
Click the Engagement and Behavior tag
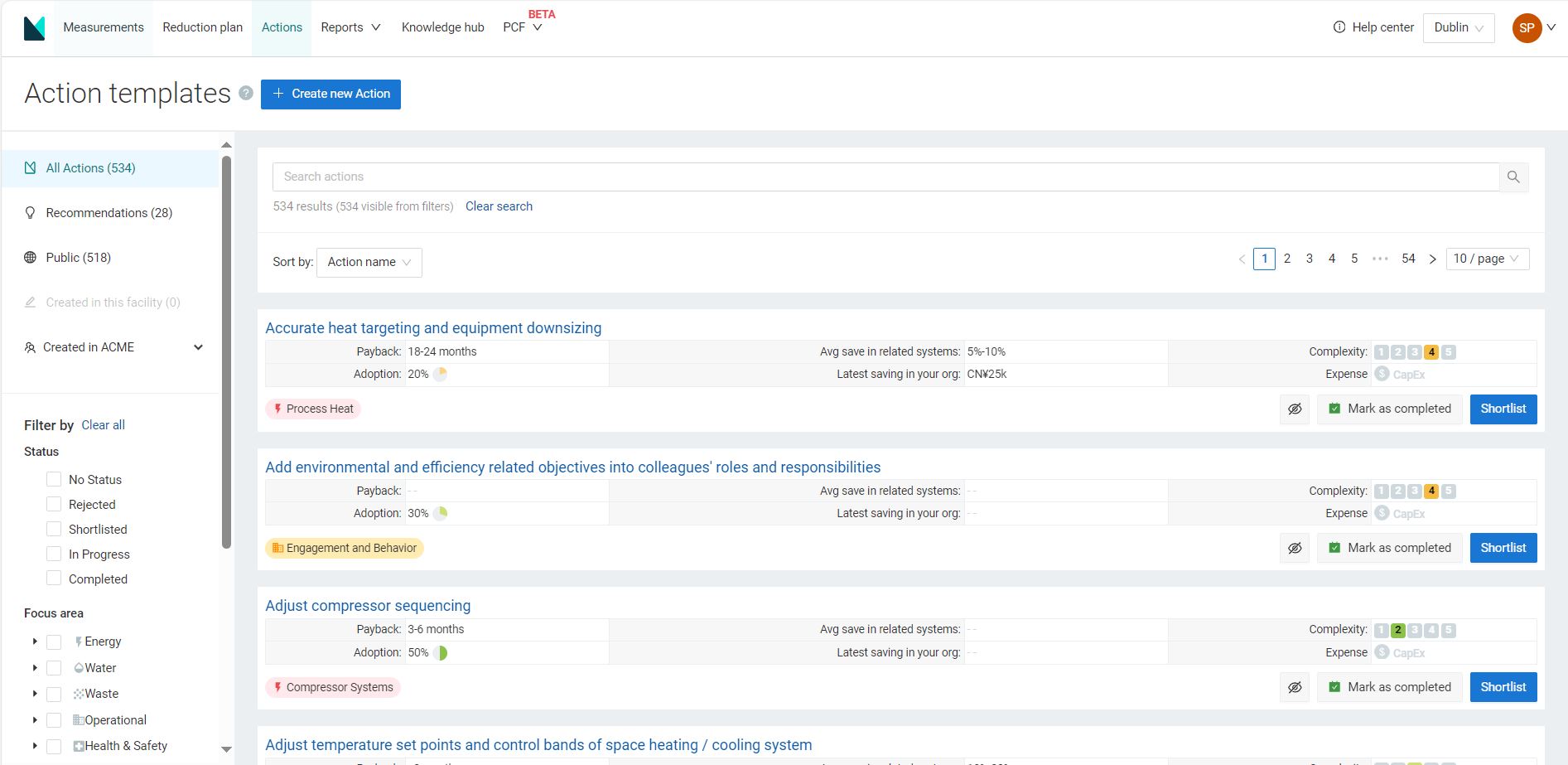coord(345,548)
